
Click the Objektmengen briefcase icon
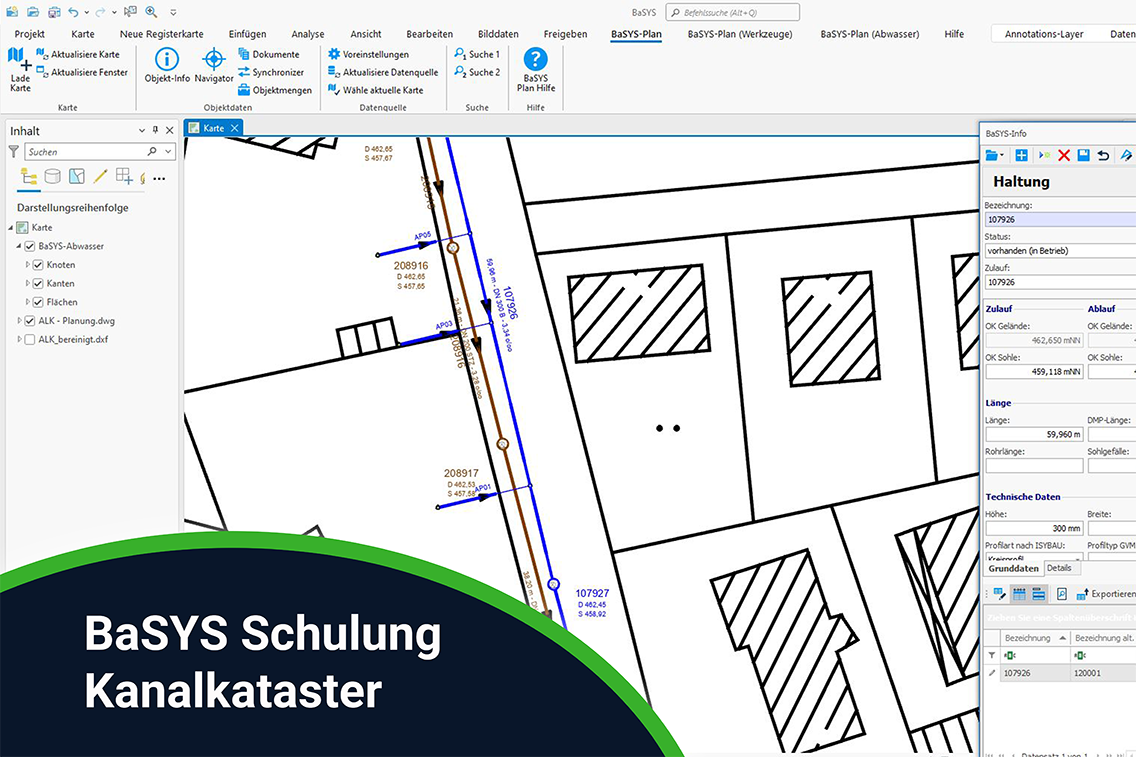tap(244, 90)
